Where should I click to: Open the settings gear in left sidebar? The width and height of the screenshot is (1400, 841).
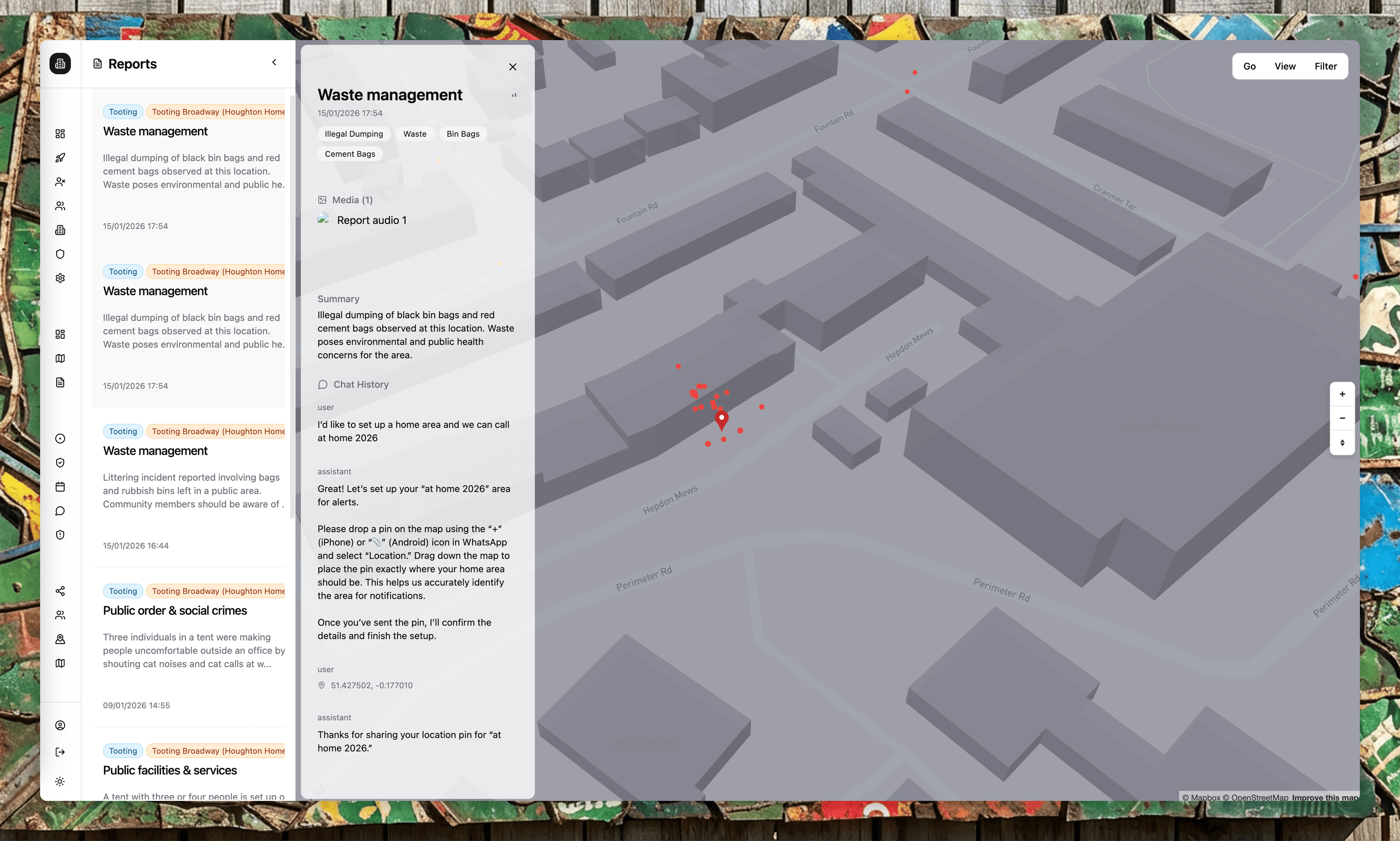(x=60, y=278)
